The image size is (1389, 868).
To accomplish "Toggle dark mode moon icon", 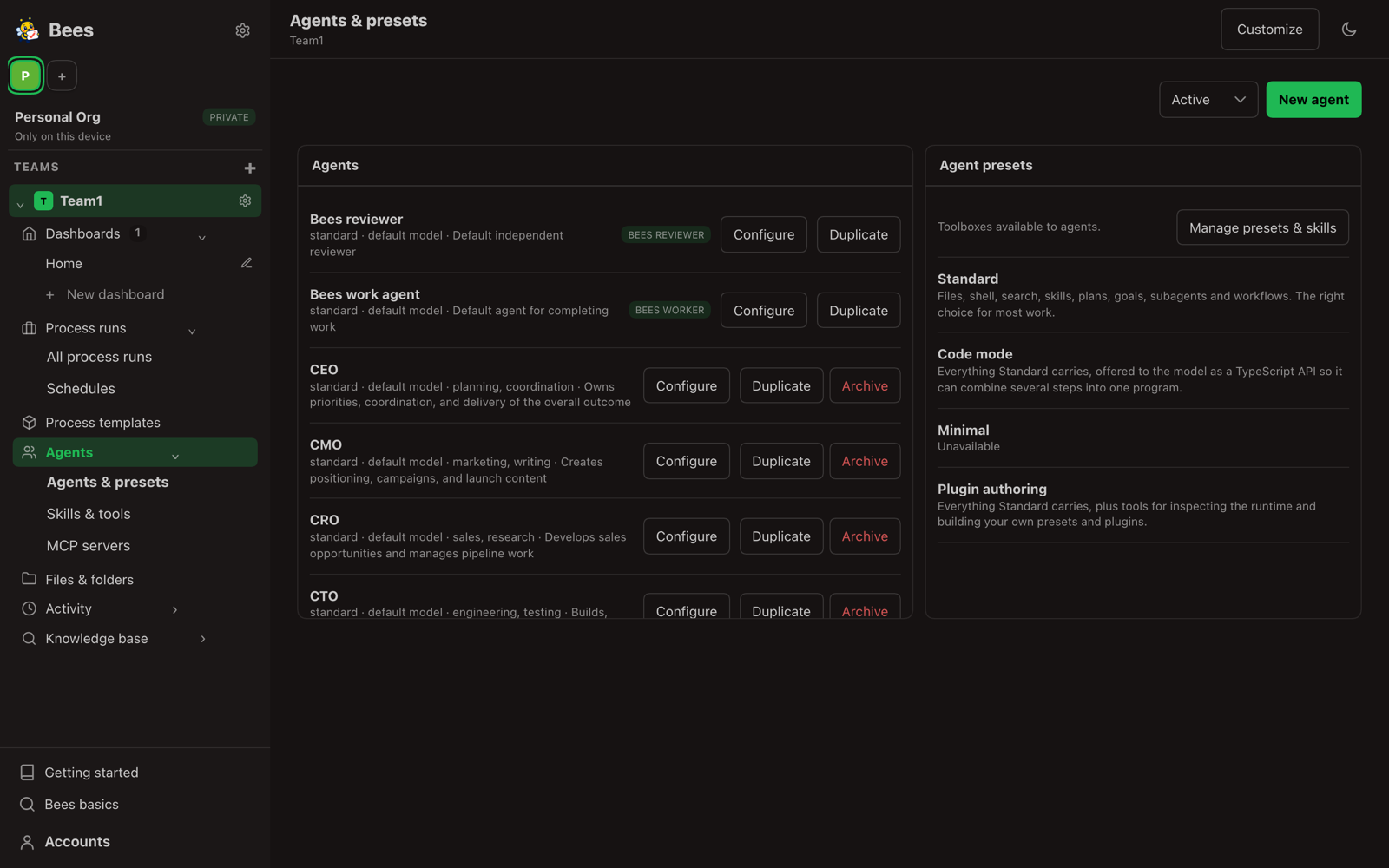I will (x=1349, y=29).
